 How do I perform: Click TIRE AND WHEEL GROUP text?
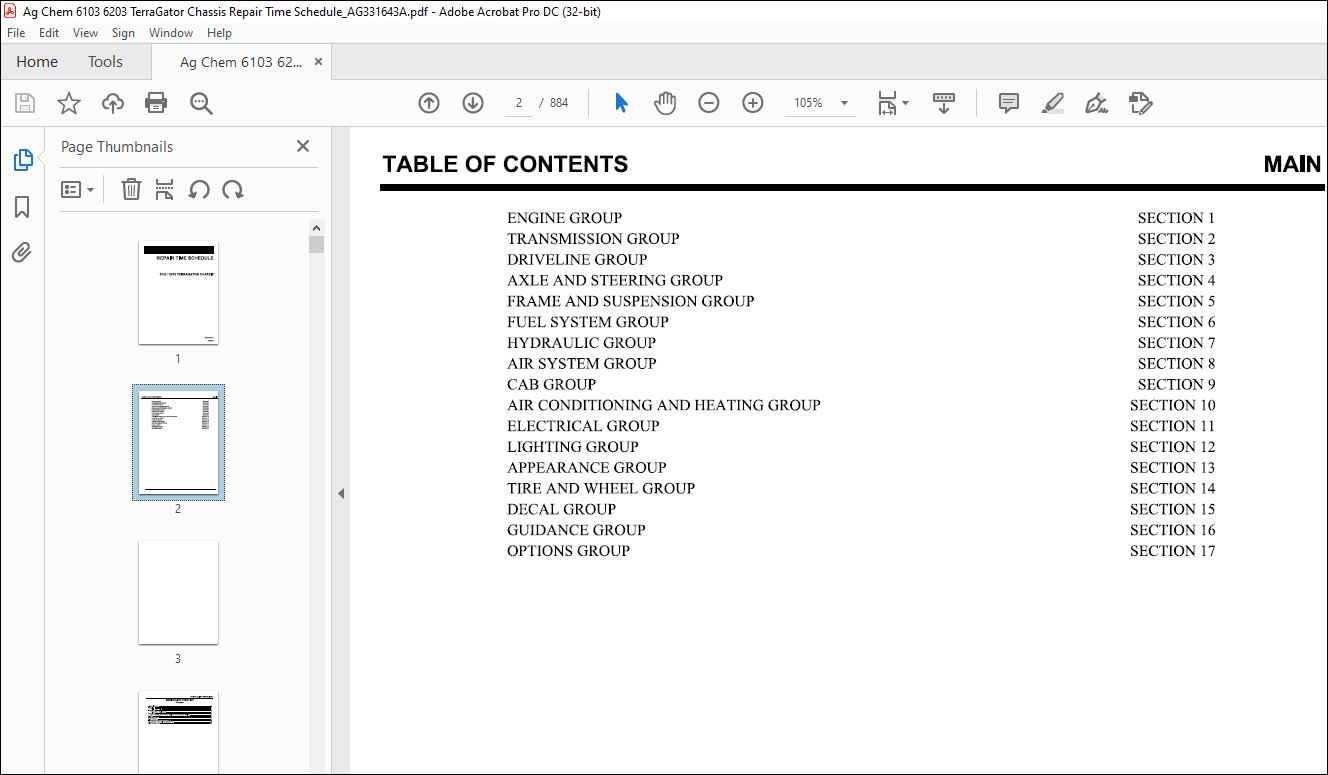click(x=601, y=489)
